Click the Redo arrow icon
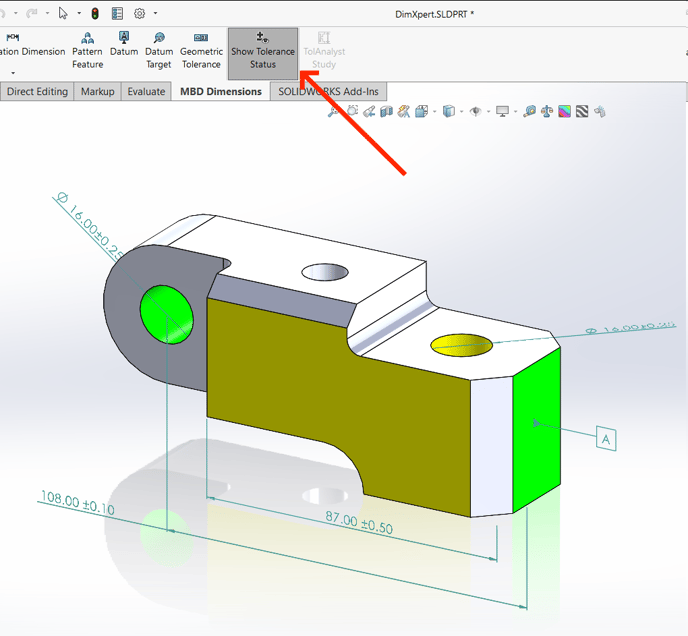 [x=32, y=14]
